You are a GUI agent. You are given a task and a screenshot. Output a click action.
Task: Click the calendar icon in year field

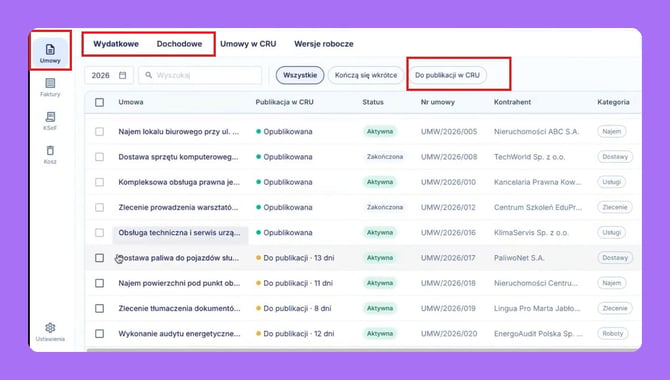coord(123,75)
